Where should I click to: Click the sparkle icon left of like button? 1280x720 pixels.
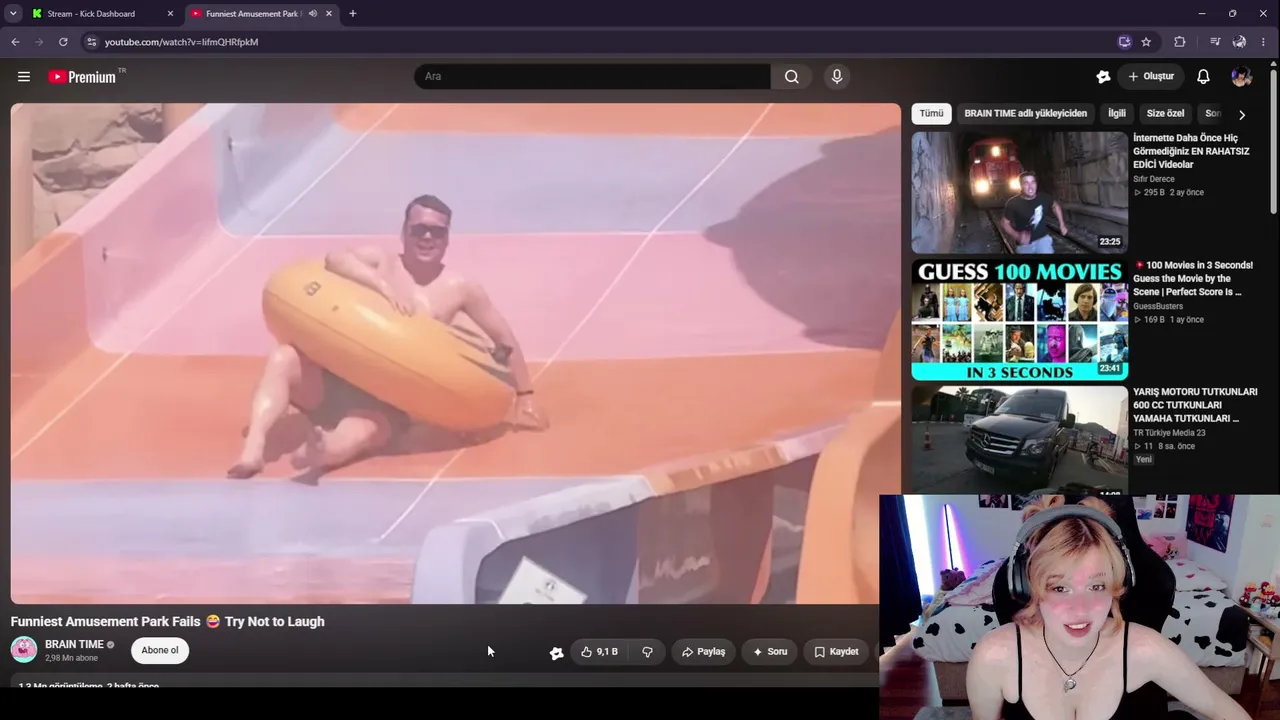556,653
